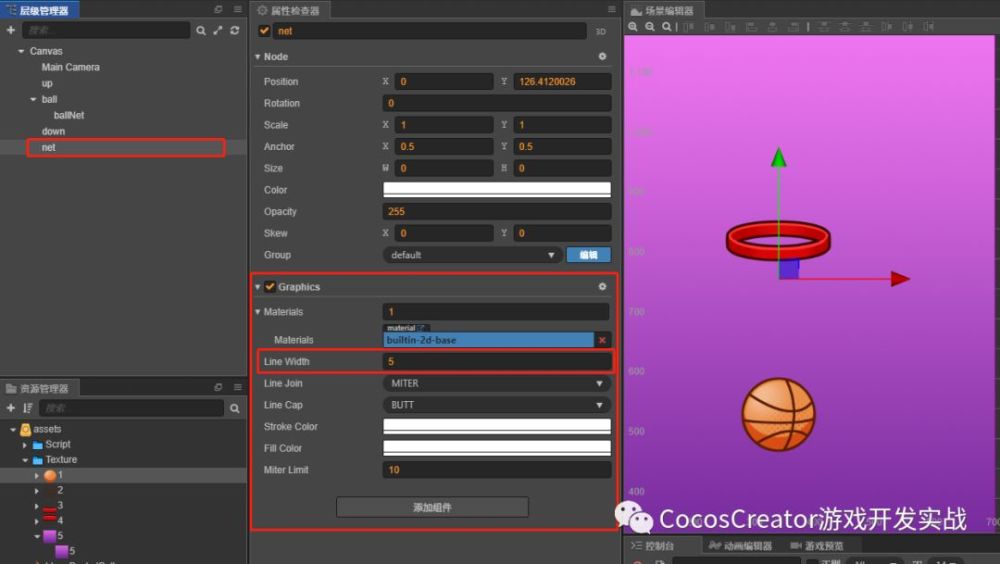Remove the builtin-2d-base material
This screenshot has width=1000, height=564.
point(602,340)
